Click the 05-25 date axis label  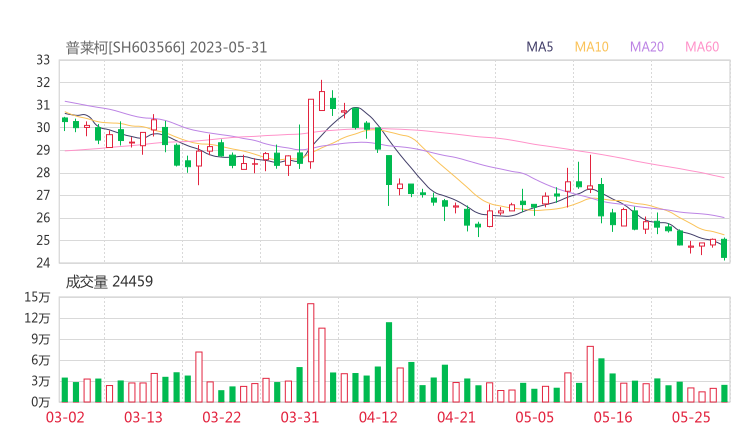(x=691, y=417)
